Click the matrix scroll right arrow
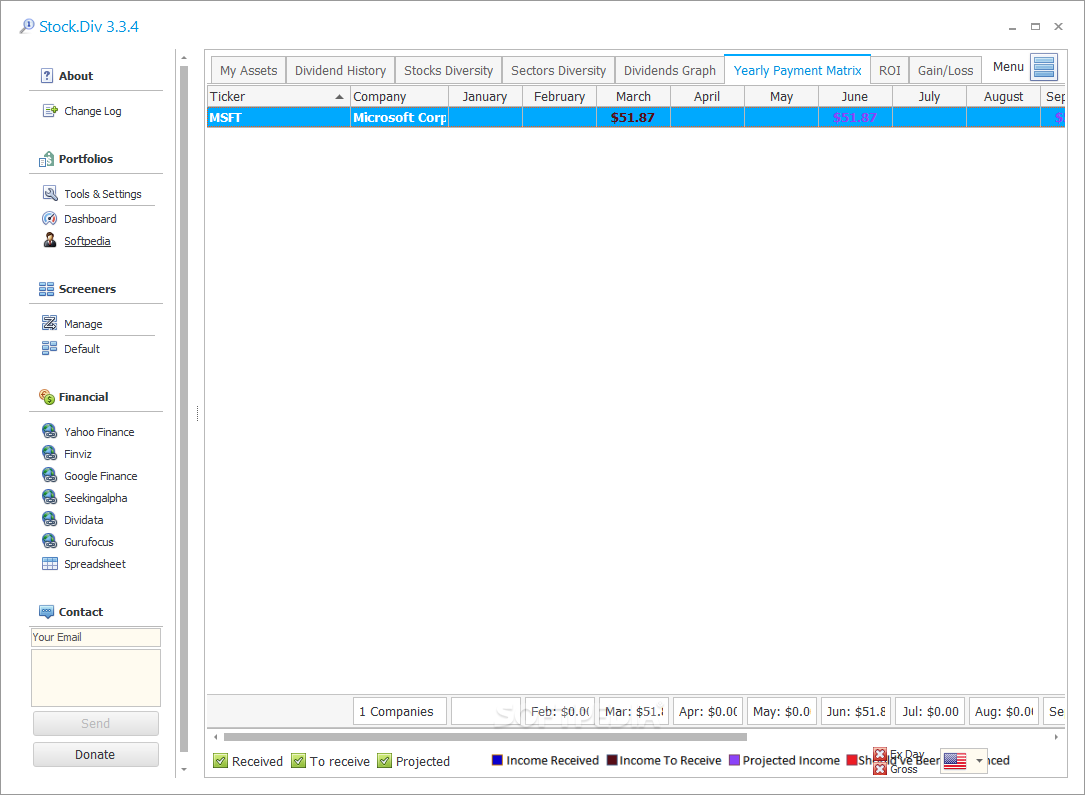The width and height of the screenshot is (1085, 795). pos(1056,737)
